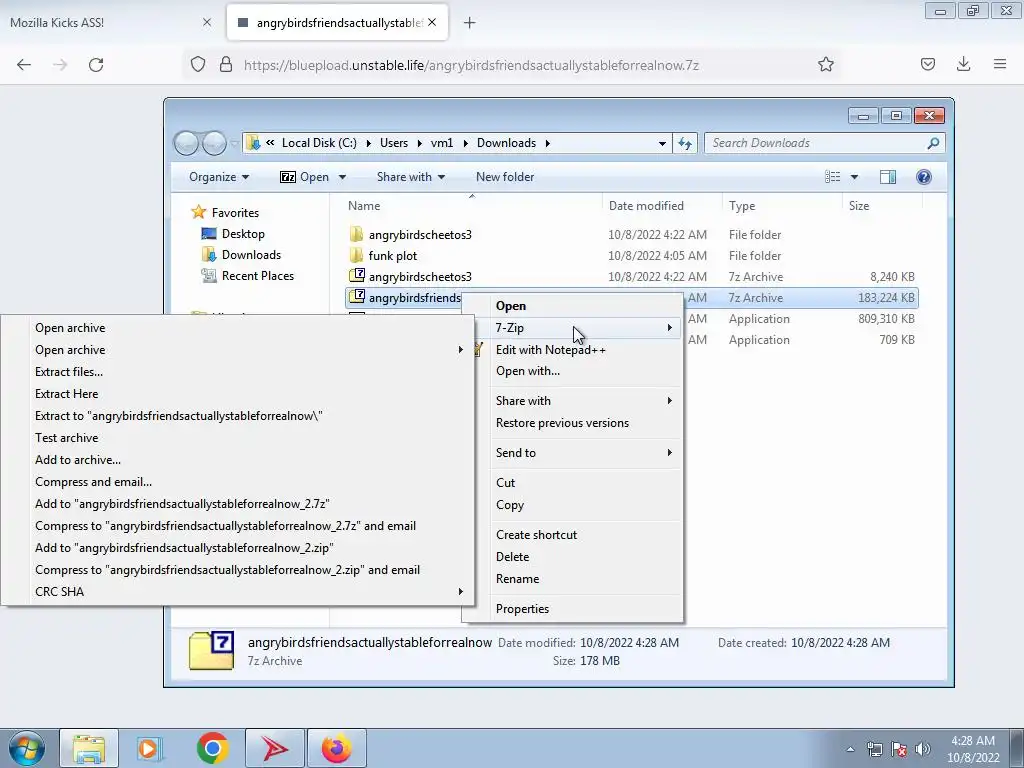This screenshot has height=768, width=1024.
Task: Open the Save to Pocket icon
Action: click(x=928, y=64)
